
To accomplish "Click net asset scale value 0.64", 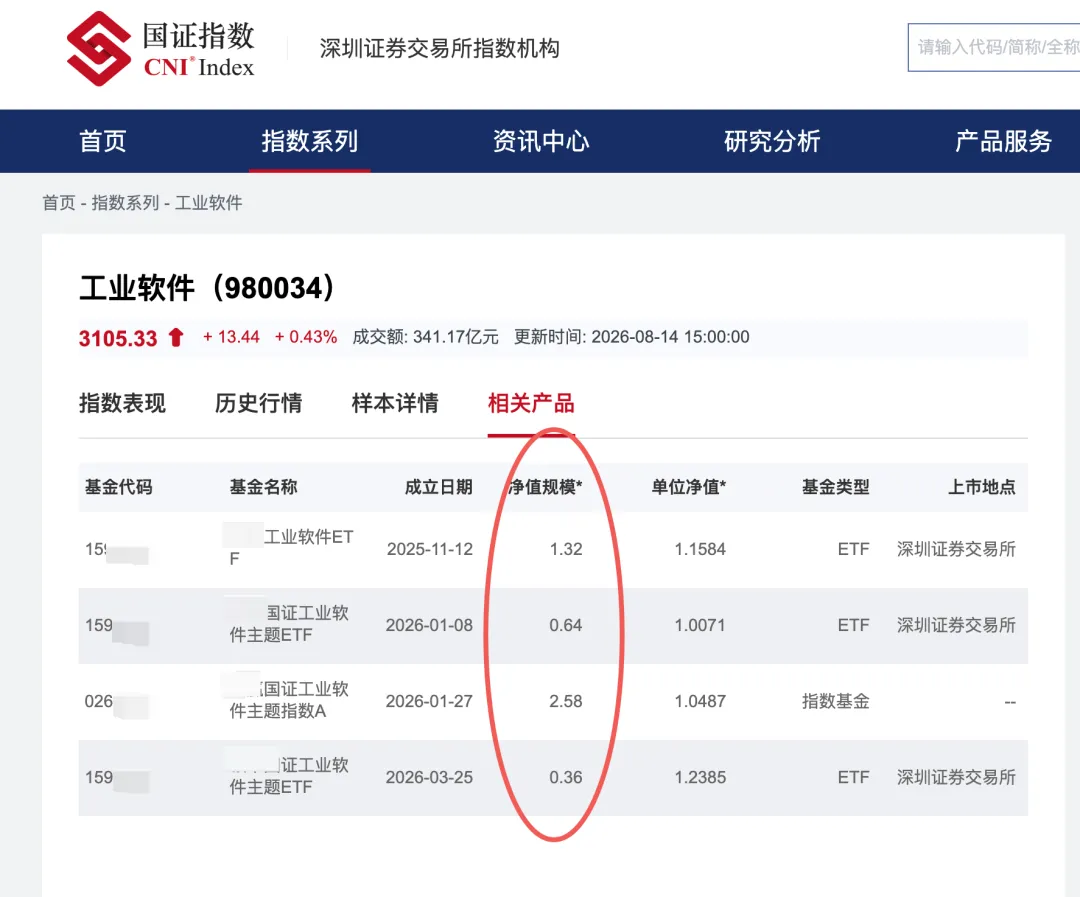I will coord(565,625).
